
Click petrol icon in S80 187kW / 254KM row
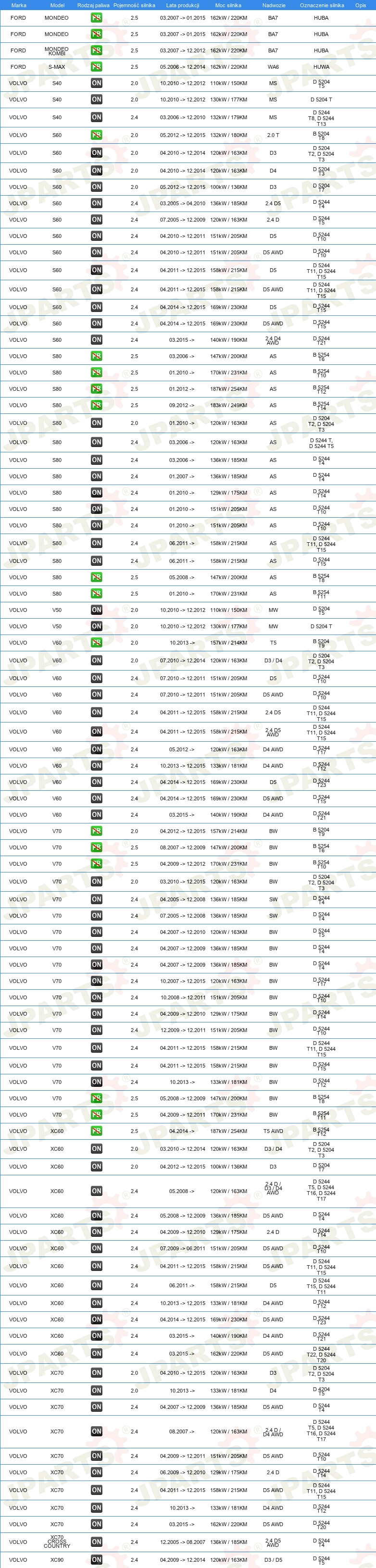[x=96, y=389]
